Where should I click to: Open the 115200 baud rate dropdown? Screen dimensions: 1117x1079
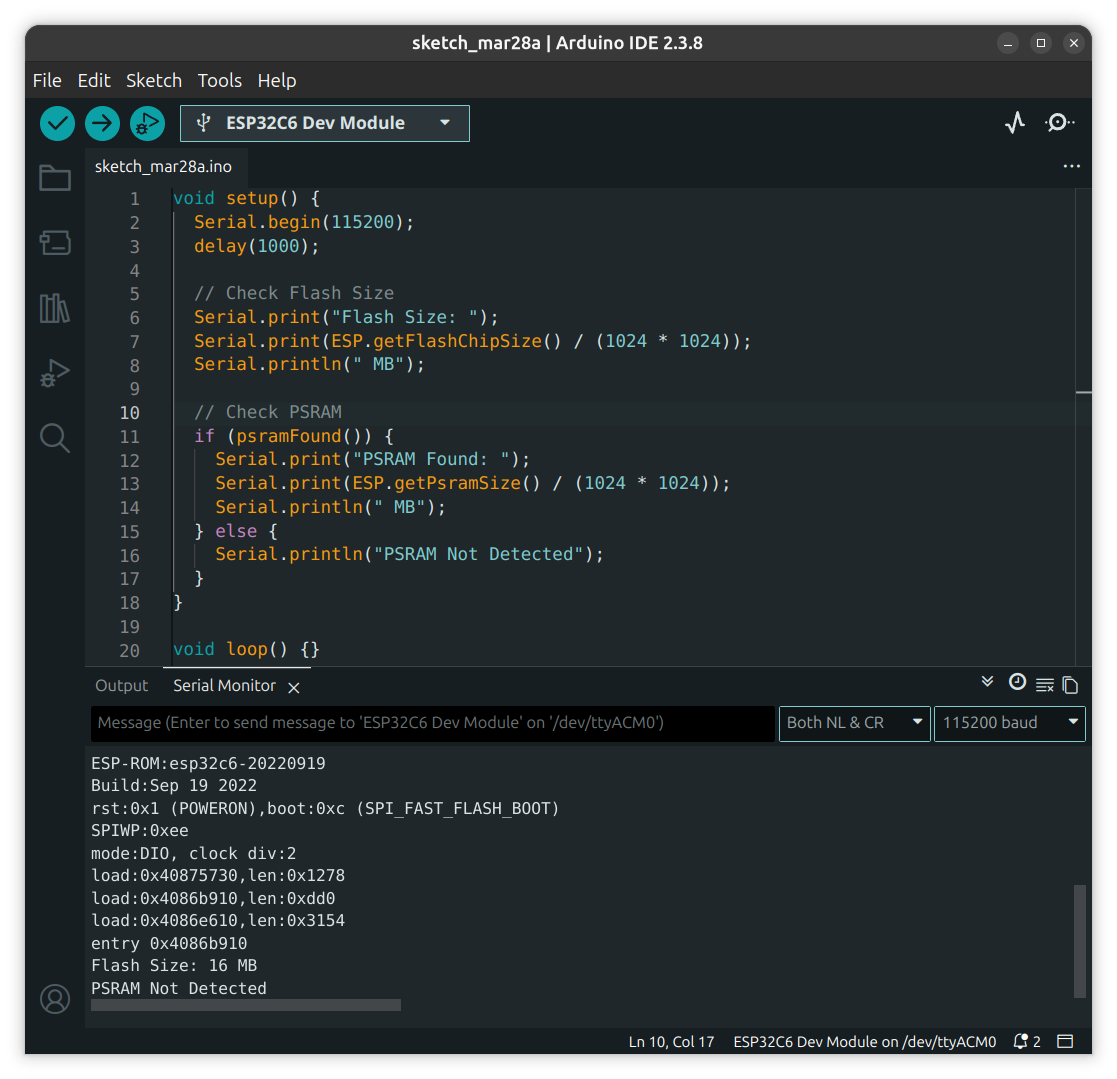[1009, 722]
